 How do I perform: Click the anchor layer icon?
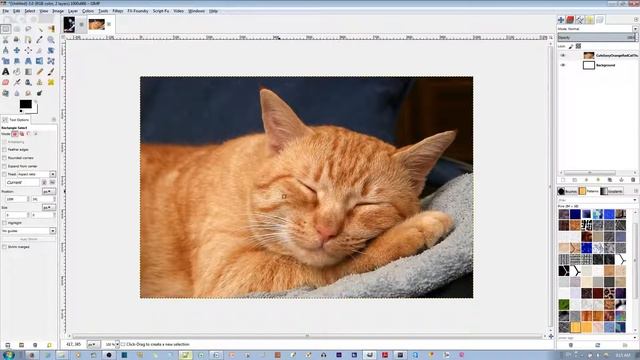point(621,180)
